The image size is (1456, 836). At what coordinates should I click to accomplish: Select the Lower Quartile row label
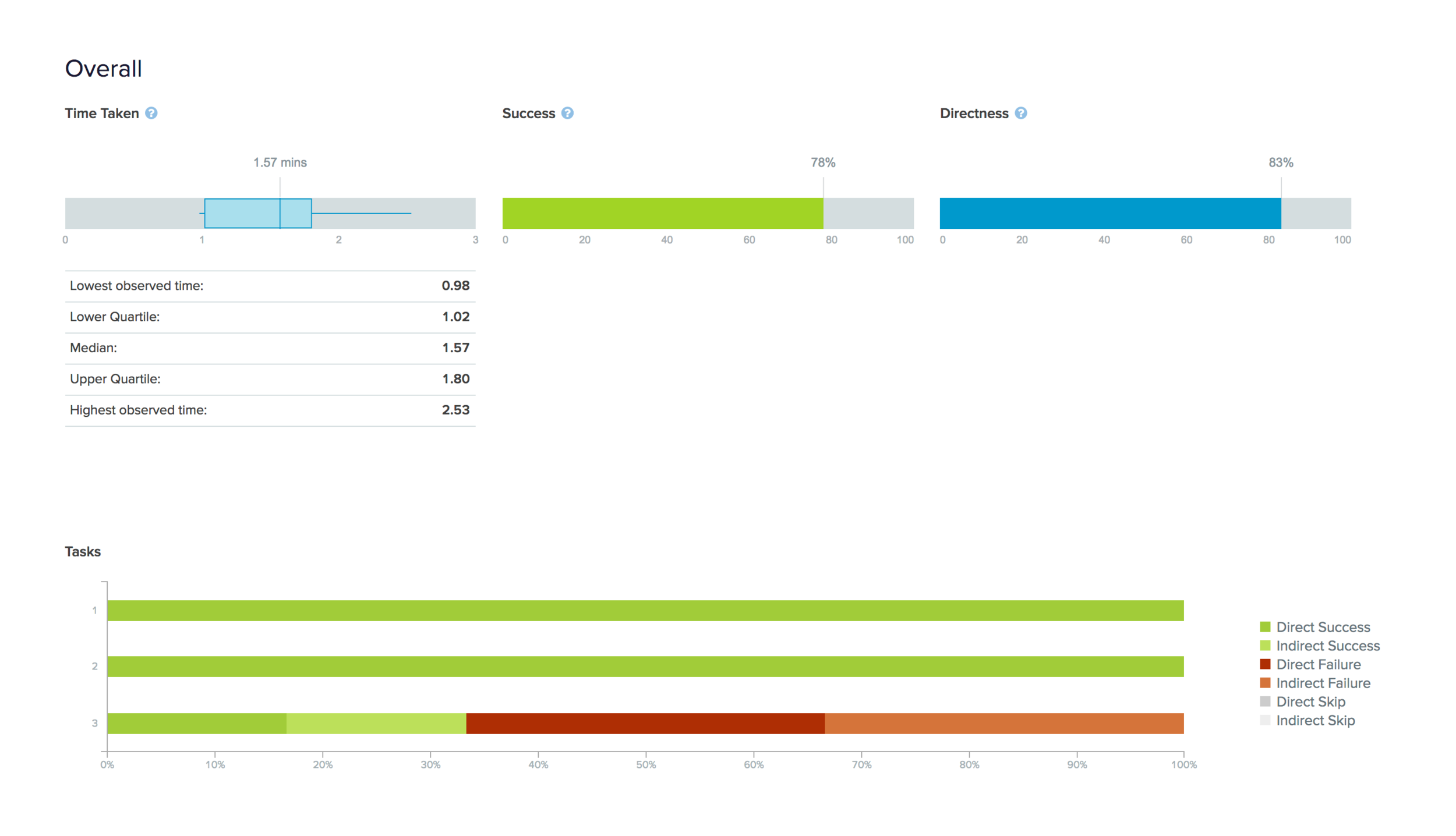pyautogui.click(x=115, y=317)
